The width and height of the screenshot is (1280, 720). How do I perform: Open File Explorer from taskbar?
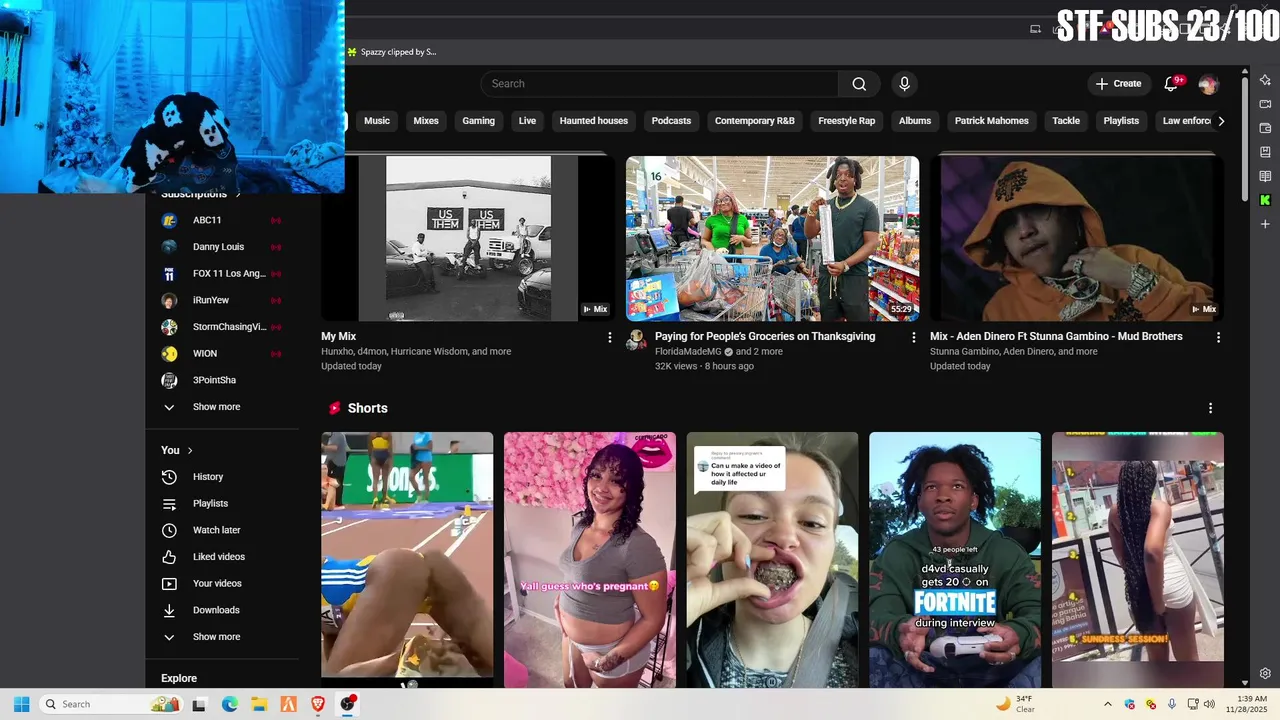pyautogui.click(x=259, y=704)
